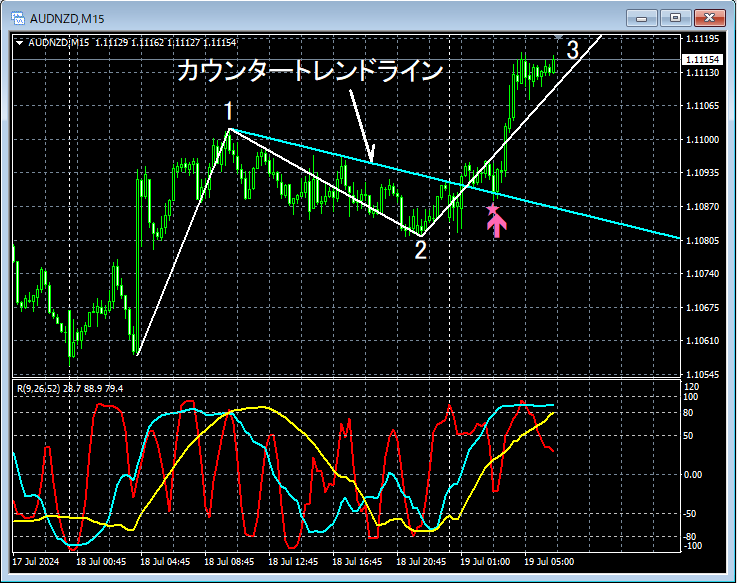Select the pink star signal marker

(x=493, y=209)
